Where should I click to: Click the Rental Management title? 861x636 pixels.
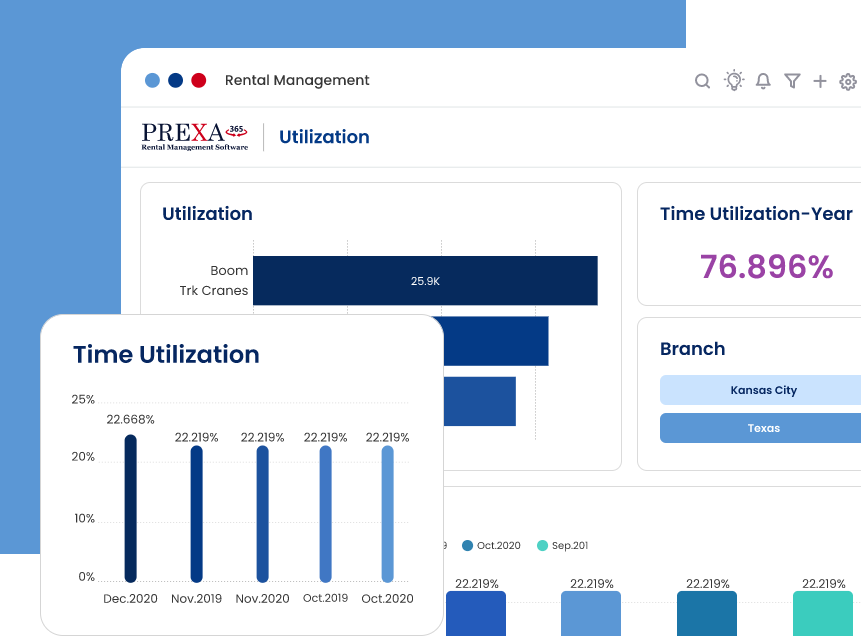(297, 80)
